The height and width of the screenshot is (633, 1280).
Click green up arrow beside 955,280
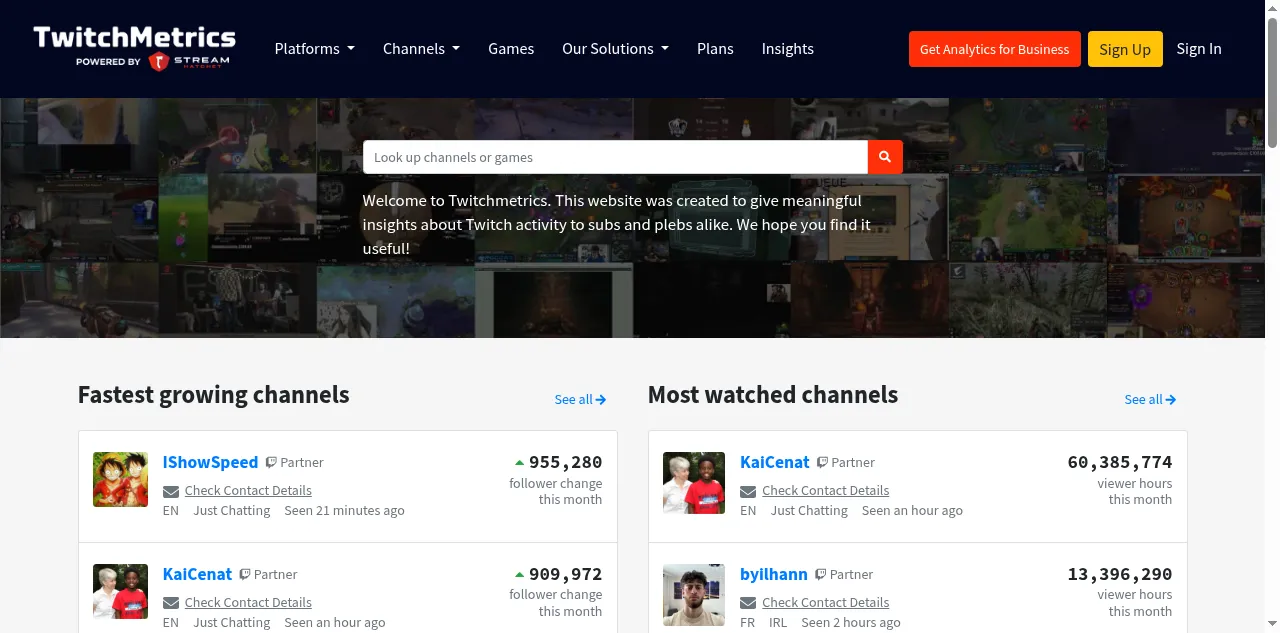pos(520,463)
